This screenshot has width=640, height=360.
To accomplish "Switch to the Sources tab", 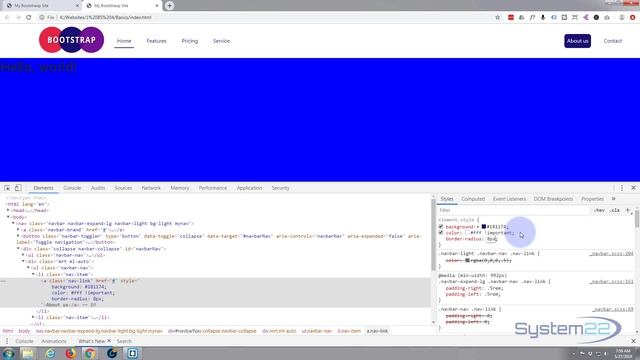I will (x=123, y=188).
